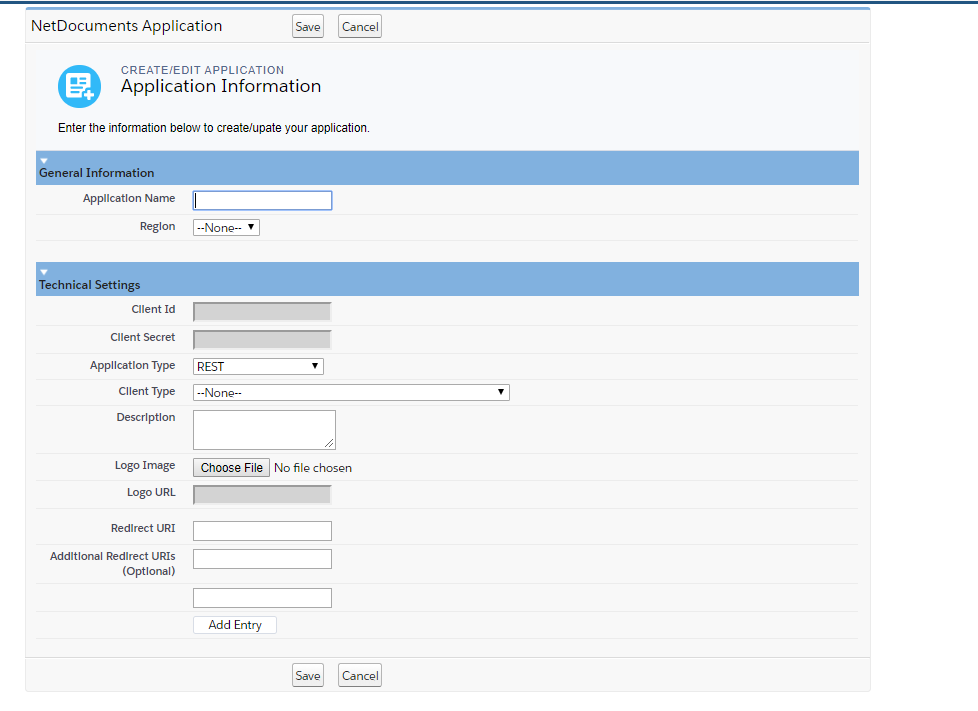The height and width of the screenshot is (711, 978).
Task: Click Choose File for Logo Image
Action: coord(231,468)
